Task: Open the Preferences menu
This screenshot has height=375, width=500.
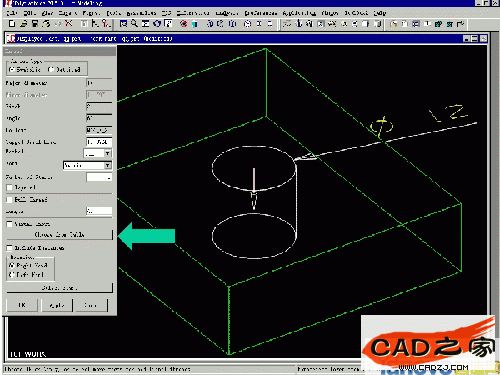Action: pos(261,13)
